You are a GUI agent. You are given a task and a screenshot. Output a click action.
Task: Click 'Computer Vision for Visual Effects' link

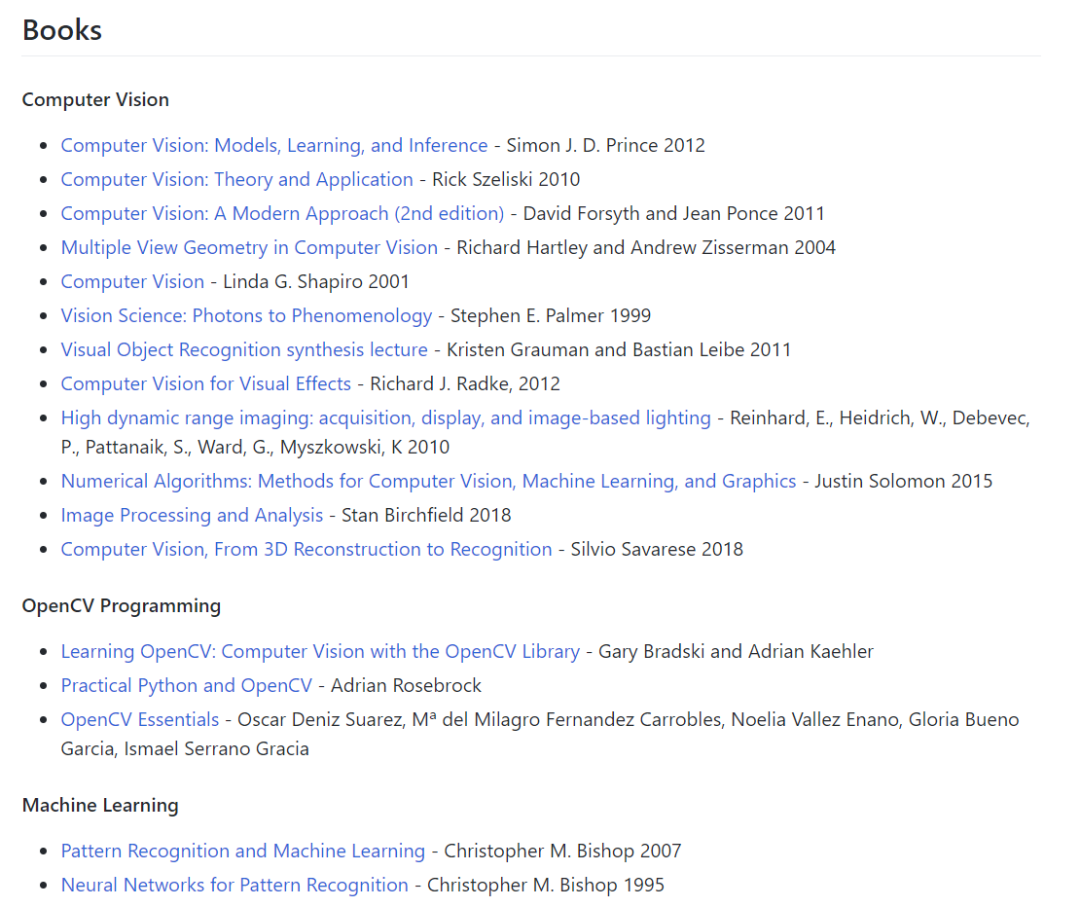[x=206, y=384]
